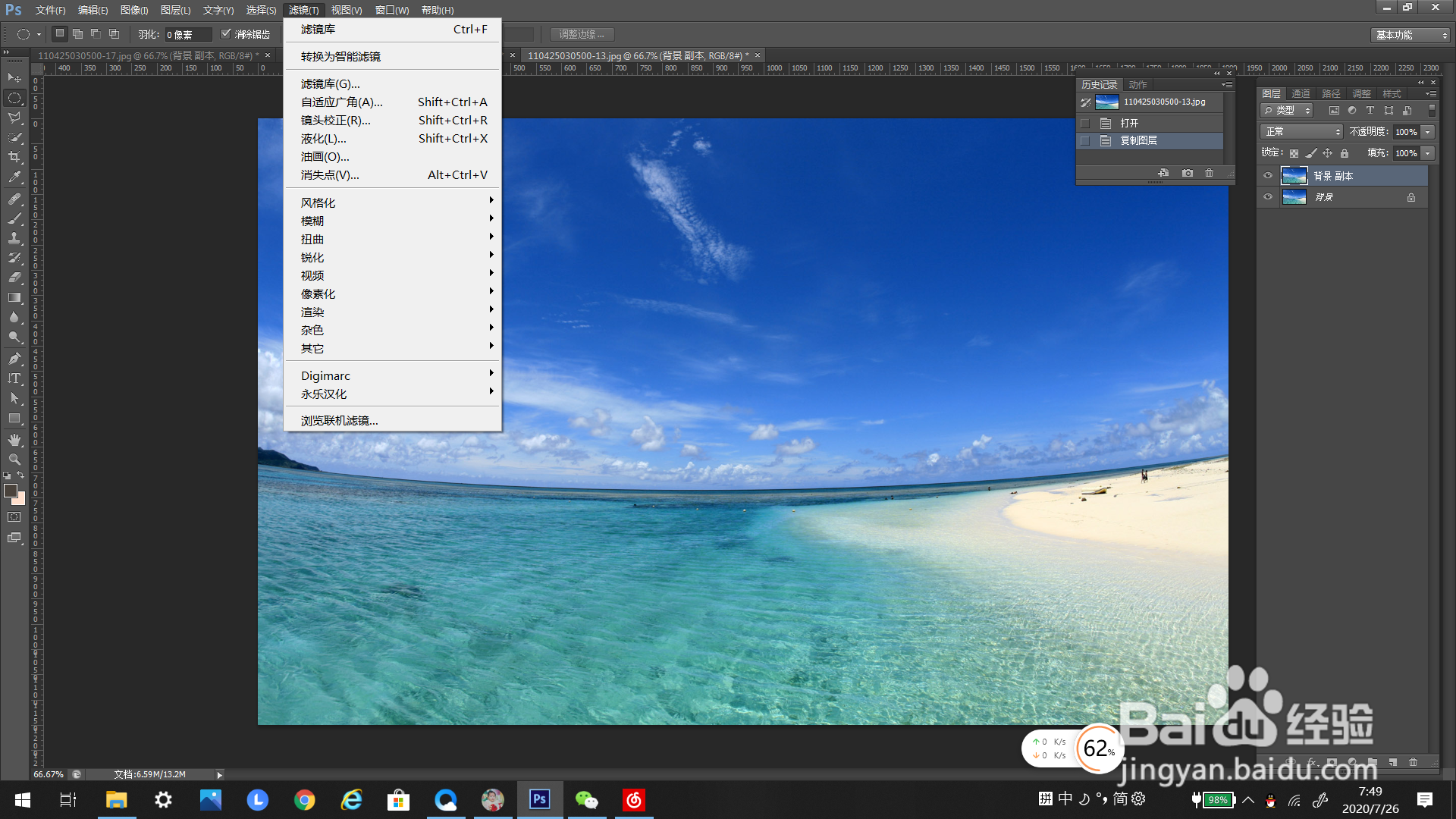
Task: Toggle the 消除锯齿 anti-alias checkbox
Action: tap(225, 34)
